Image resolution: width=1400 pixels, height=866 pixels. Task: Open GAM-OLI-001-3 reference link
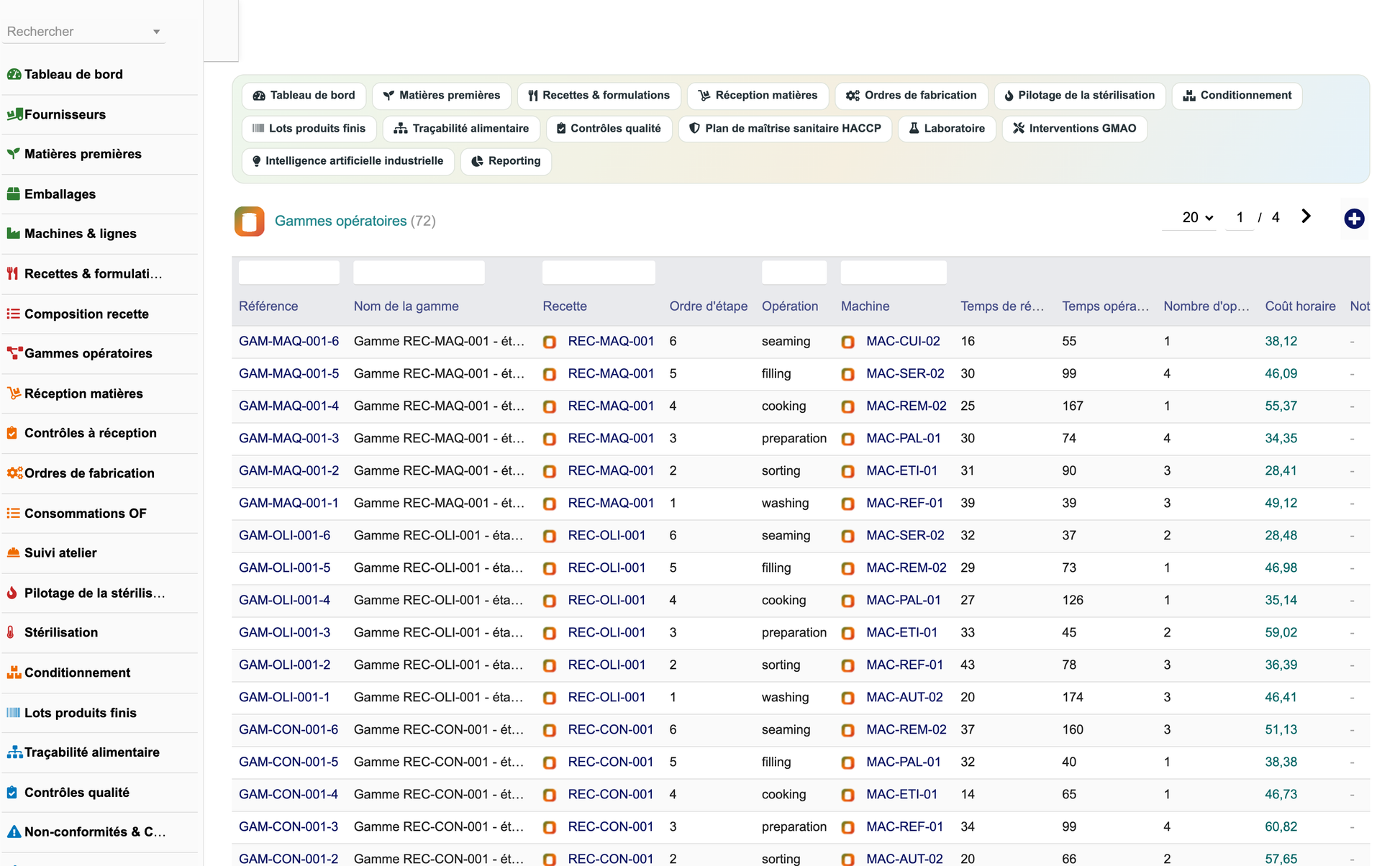(x=284, y=632)
